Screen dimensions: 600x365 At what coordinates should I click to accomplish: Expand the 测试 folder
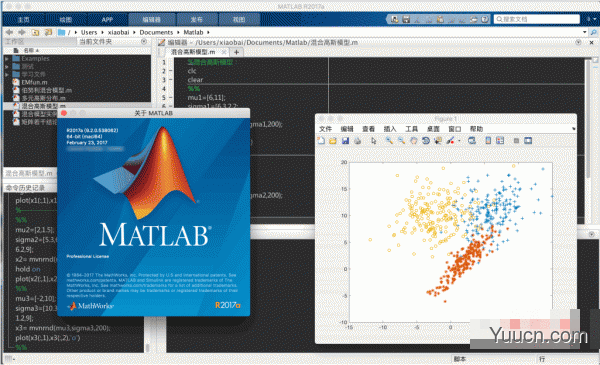point(7,67)
